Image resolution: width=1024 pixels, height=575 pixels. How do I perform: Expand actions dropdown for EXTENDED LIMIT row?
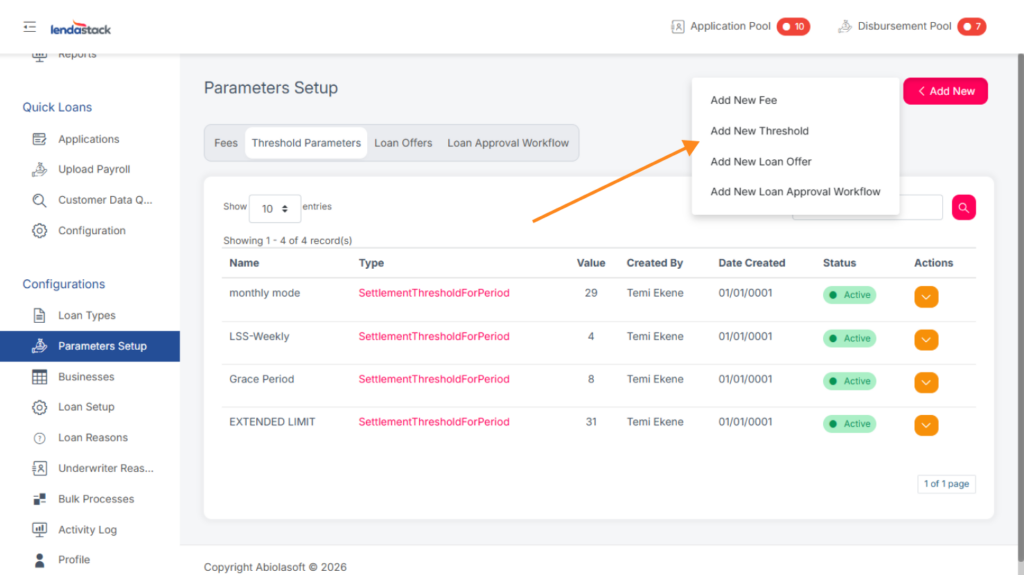[x=926, y=425]
